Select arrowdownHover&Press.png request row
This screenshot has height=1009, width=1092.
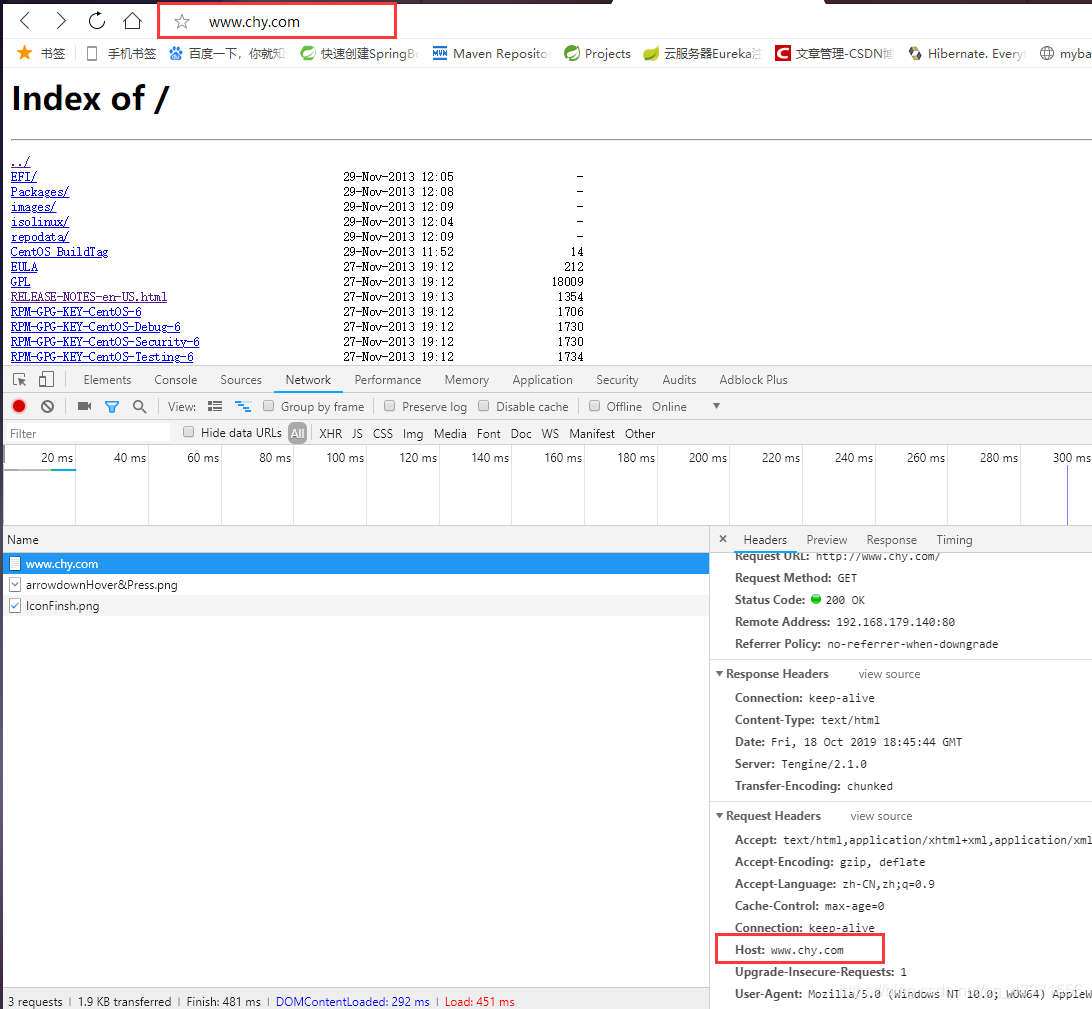pos(356,585)
